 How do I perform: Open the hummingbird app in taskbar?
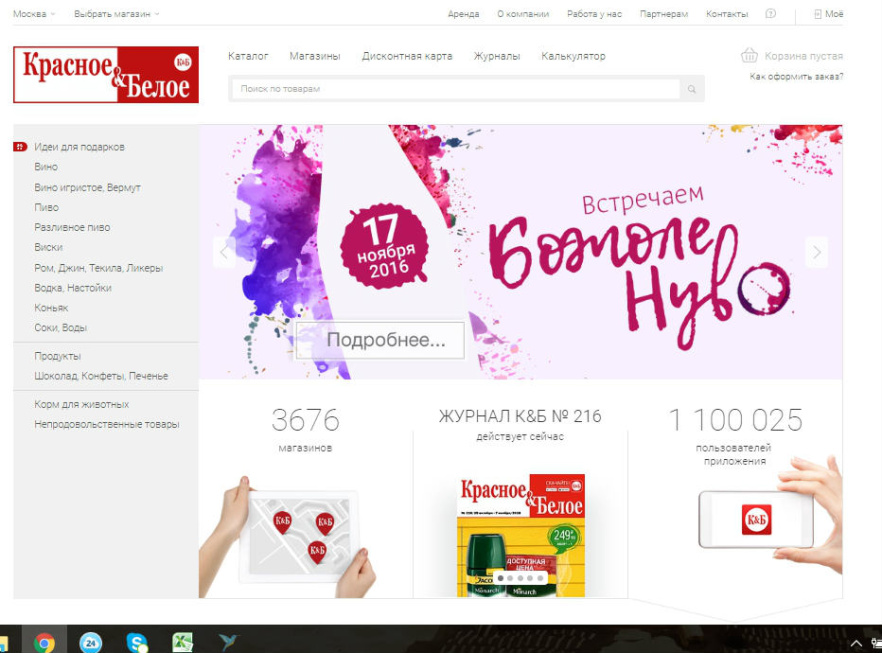[x=228, y=642]
